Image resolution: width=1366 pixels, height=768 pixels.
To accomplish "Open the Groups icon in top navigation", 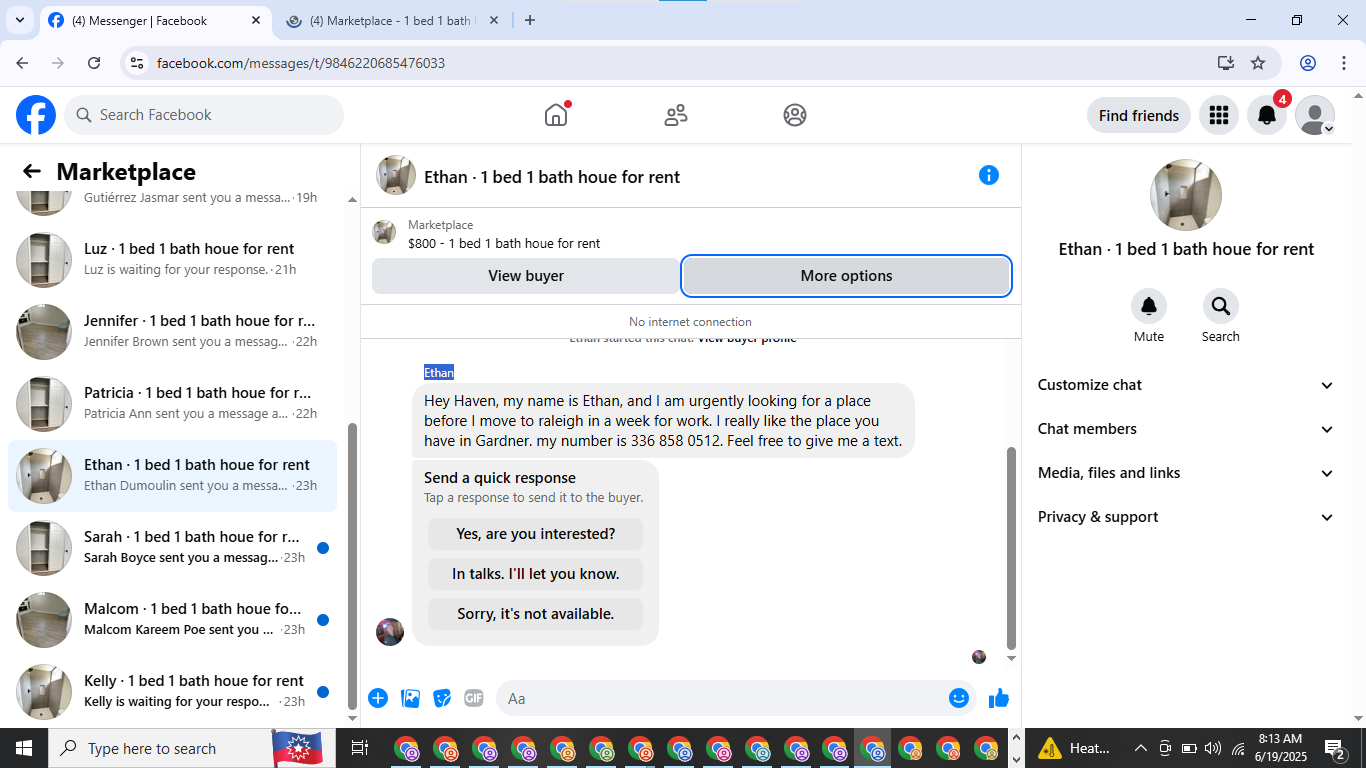I will [795, 115].
